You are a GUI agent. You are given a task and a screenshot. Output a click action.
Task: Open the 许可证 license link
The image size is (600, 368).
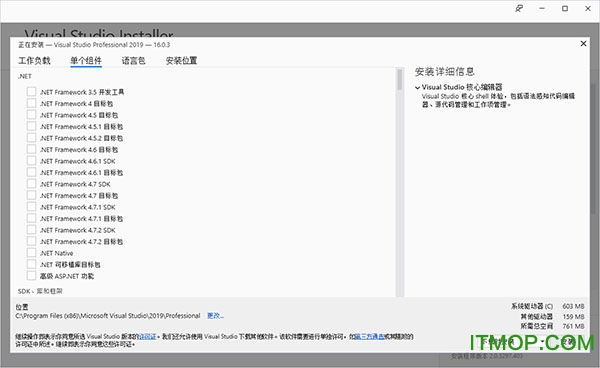click(148, 337)
